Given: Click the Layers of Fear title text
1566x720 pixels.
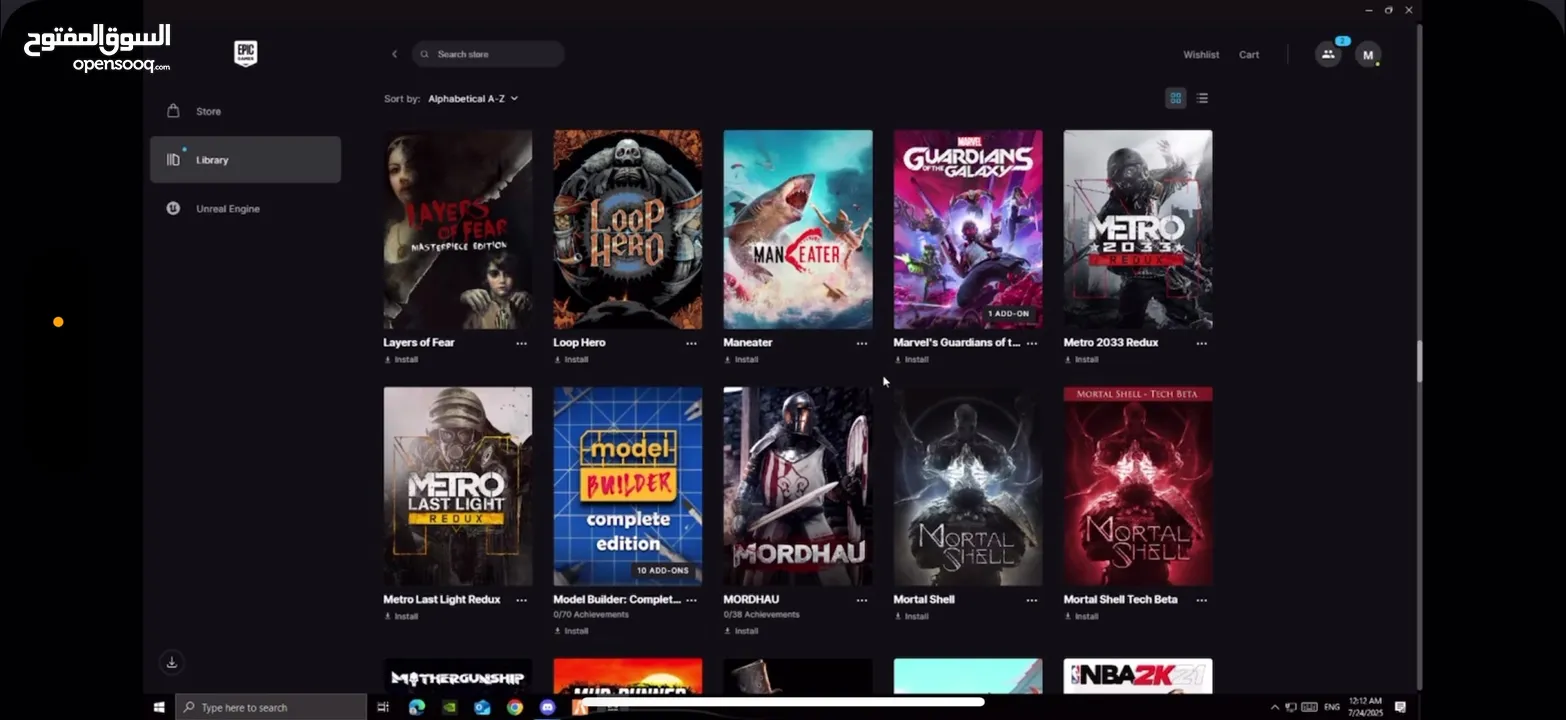Looking at the screenshot, I should [x=419, y=343].
